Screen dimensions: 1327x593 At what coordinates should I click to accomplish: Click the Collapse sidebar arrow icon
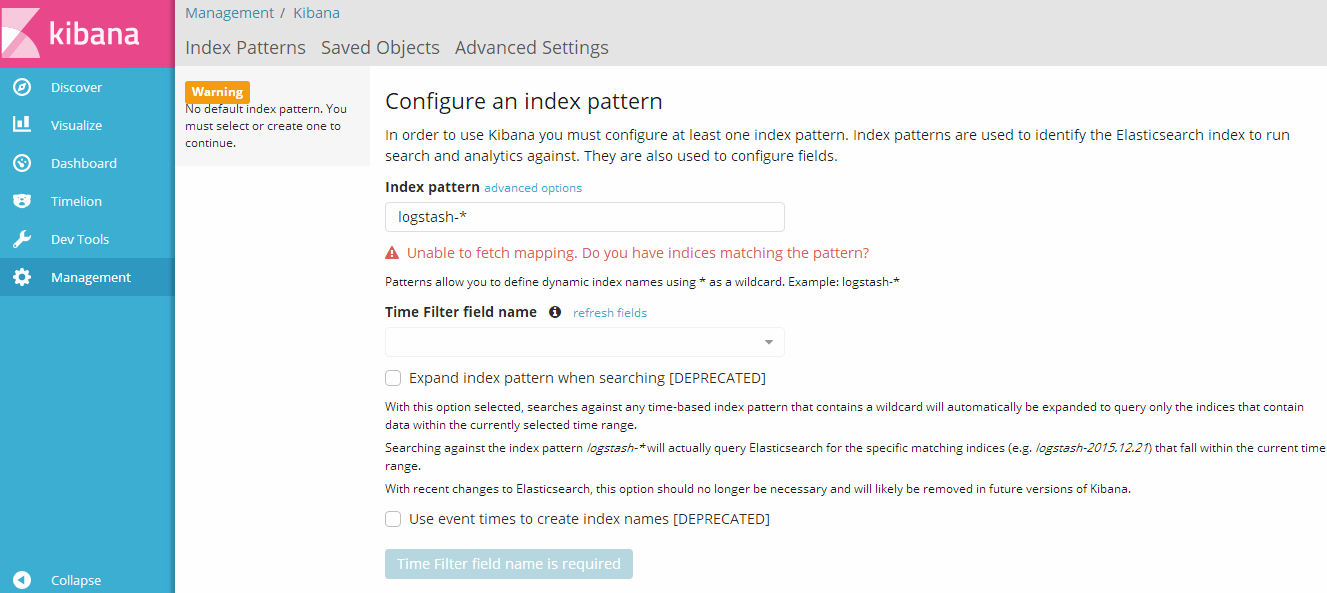tap(22, 580)
